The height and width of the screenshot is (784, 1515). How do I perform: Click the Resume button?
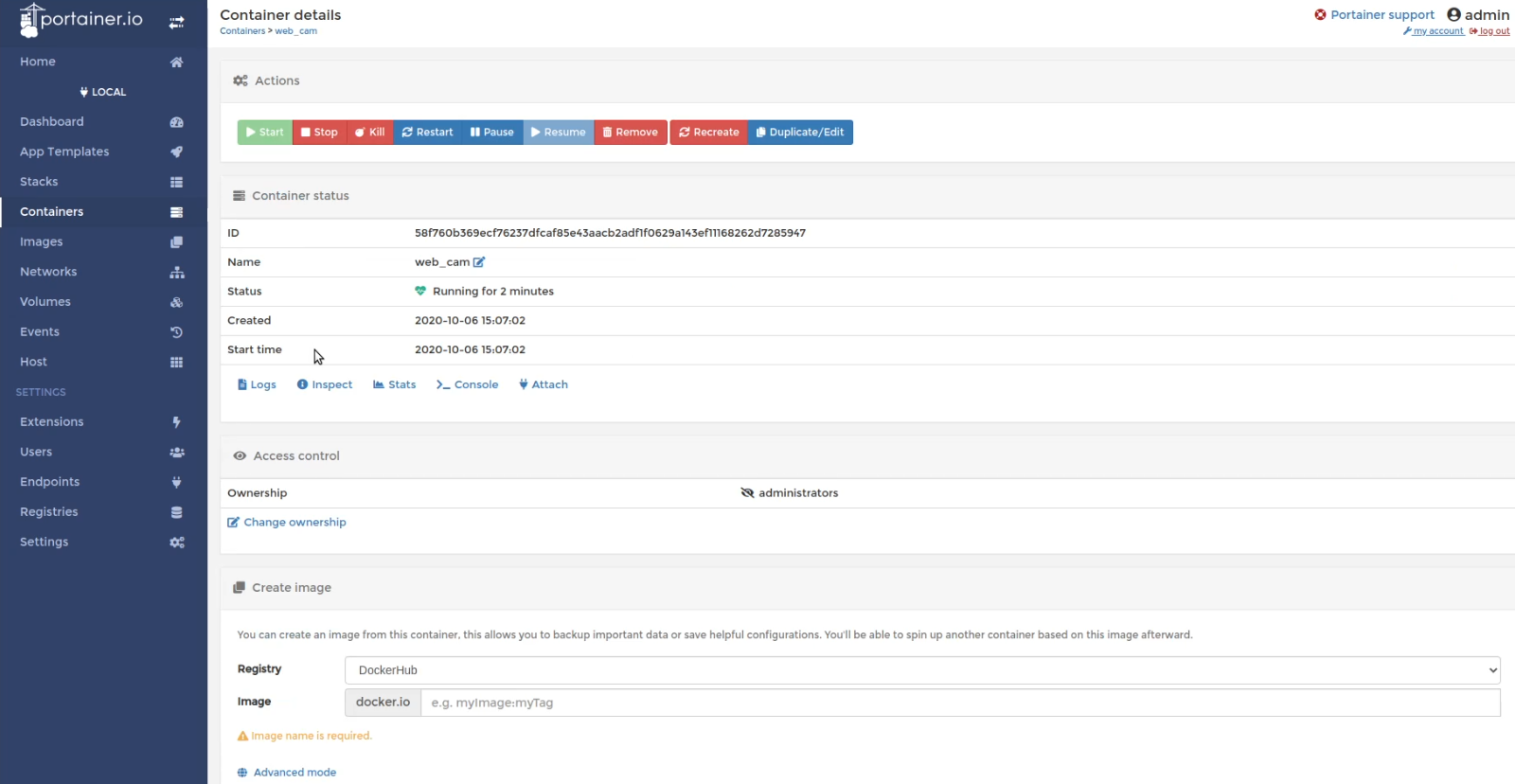pyautogui.click(x=559, y=133)
